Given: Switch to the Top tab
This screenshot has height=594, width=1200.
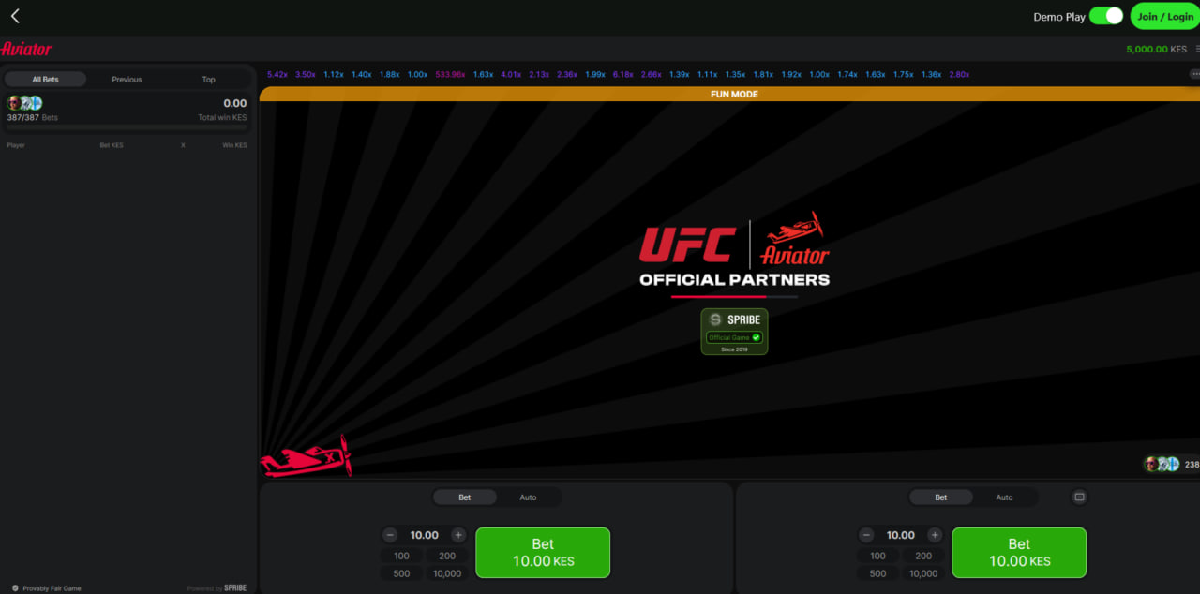Looking at the screenshot, I should point(209,79).
